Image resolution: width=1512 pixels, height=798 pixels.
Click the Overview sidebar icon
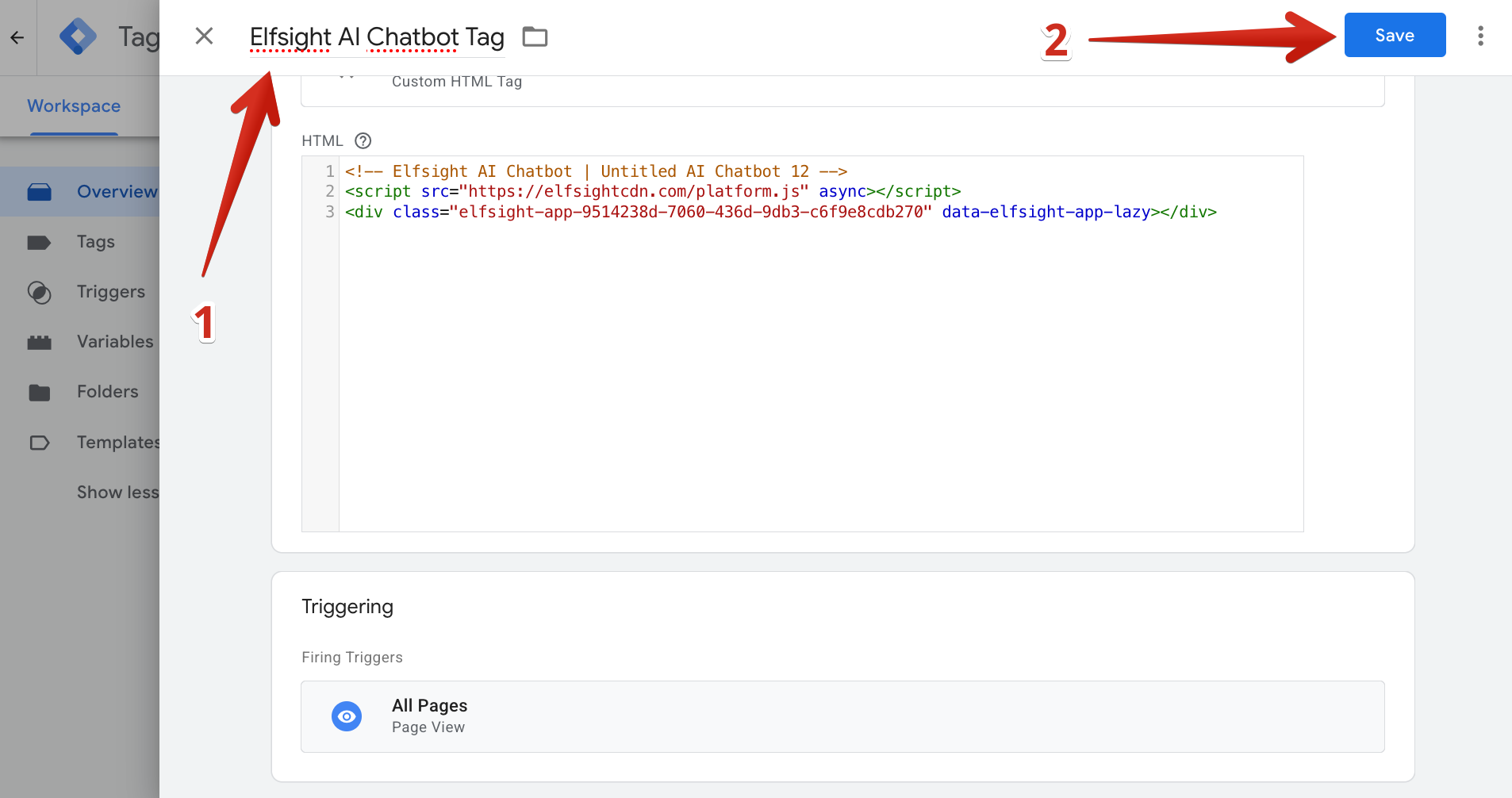tap(39, 192)
